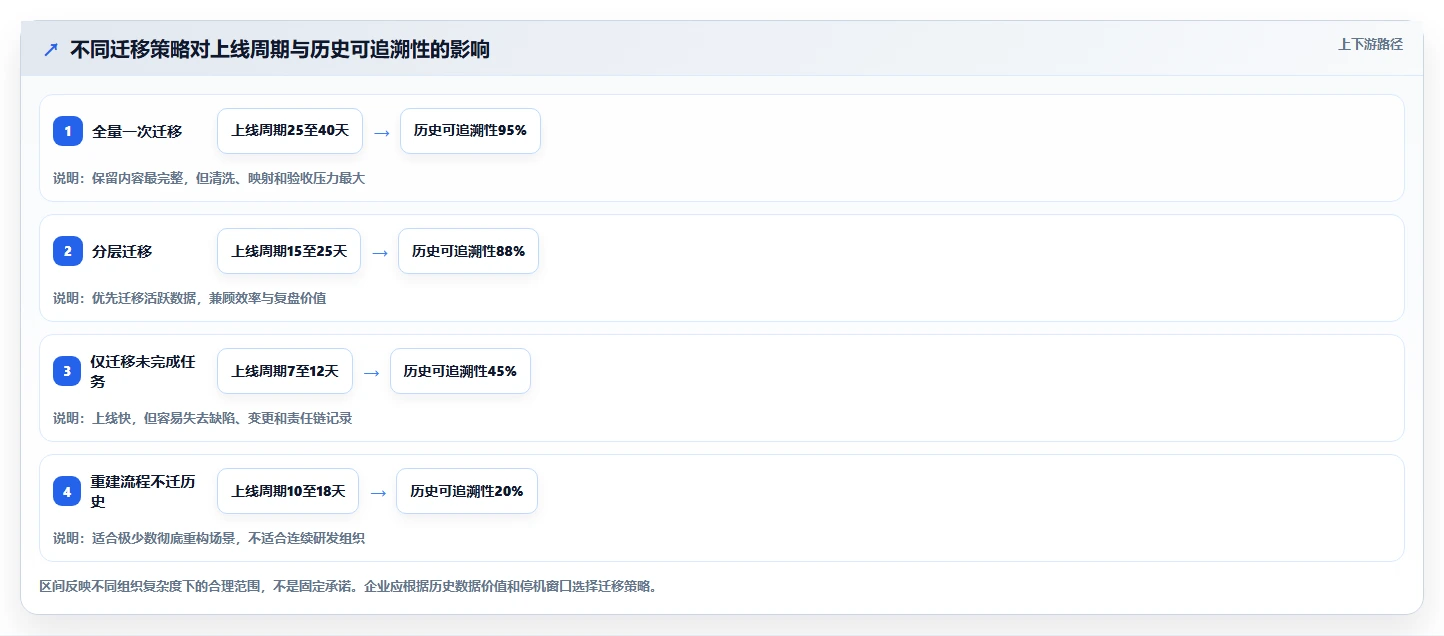Click step badge number 2

click(68, 251)
